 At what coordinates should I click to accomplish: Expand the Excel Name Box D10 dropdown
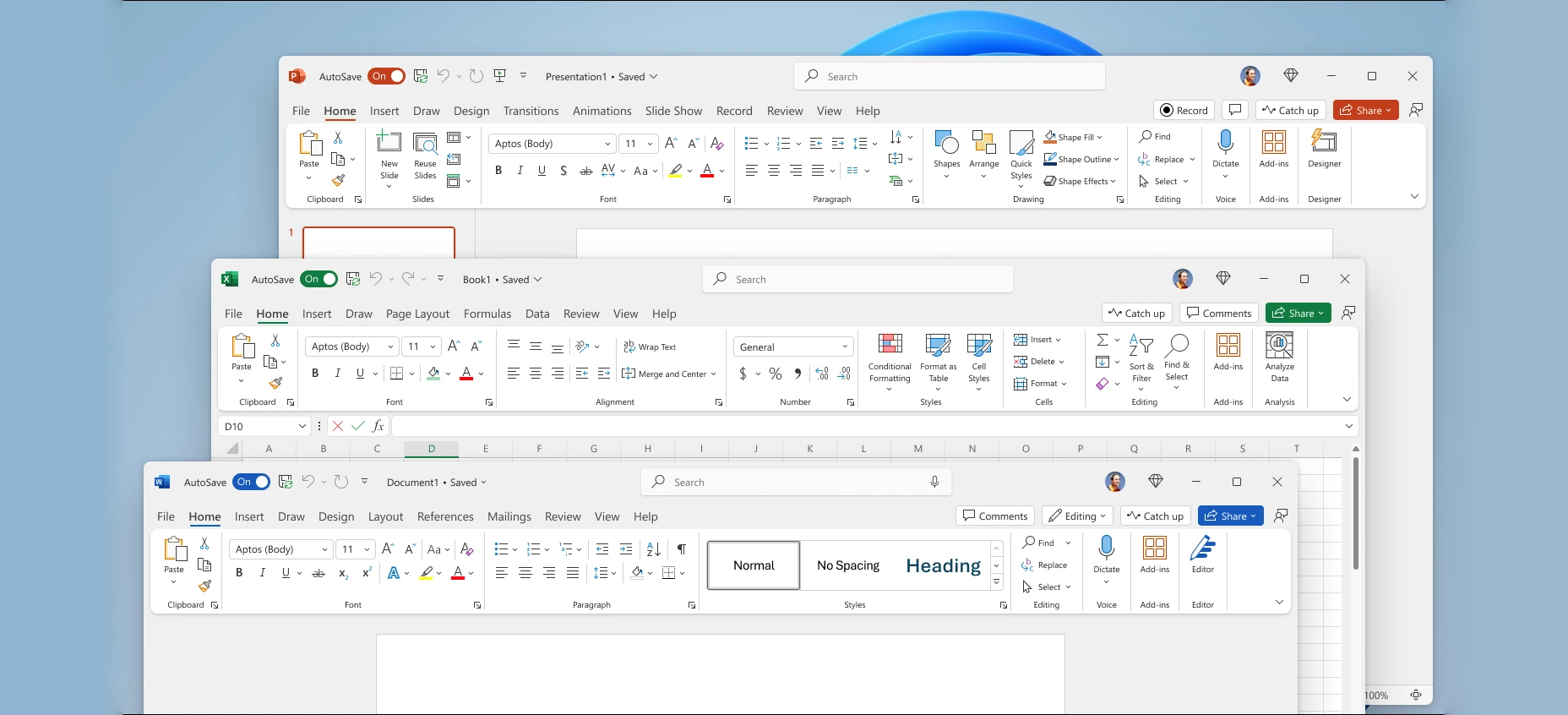pyautogui.click(x=302, y=427)
